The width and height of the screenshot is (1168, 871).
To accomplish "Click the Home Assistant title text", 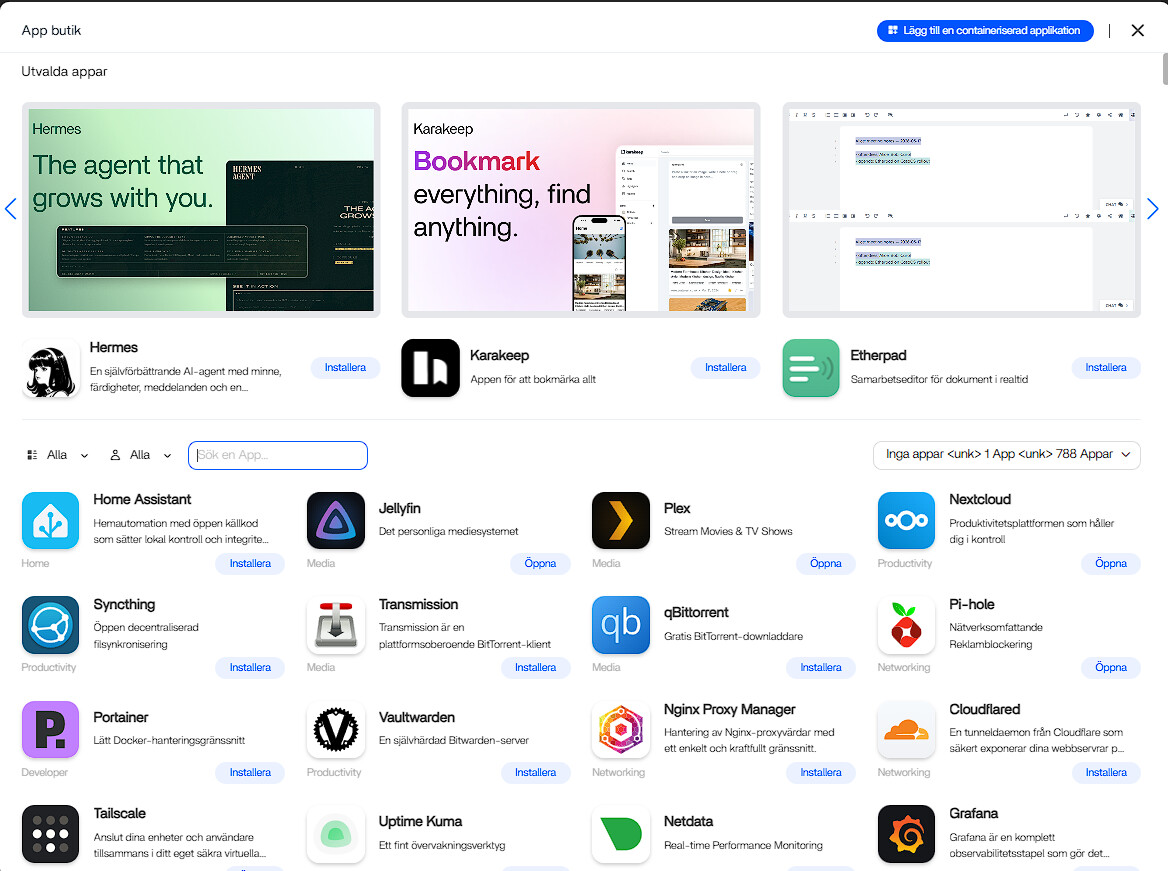I will coord(142,499).
